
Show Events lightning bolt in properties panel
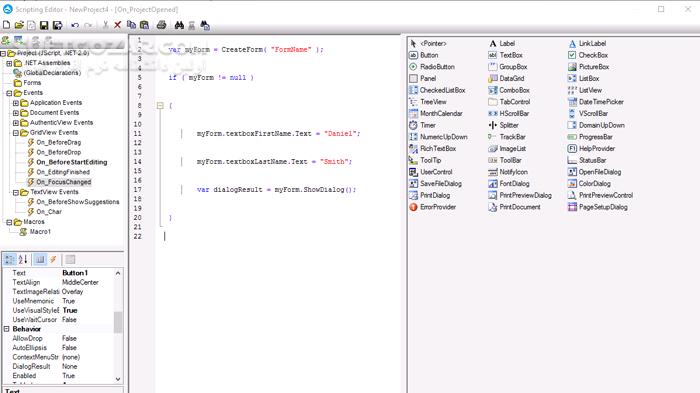[53, 259]
